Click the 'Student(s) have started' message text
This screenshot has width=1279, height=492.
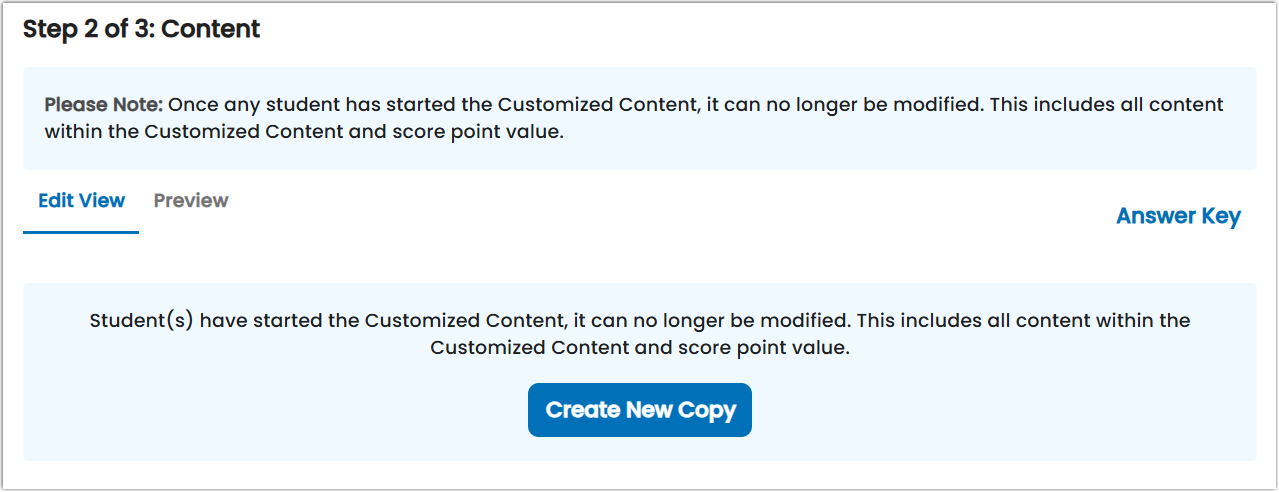pyautogui.click(x=640, y=334)
